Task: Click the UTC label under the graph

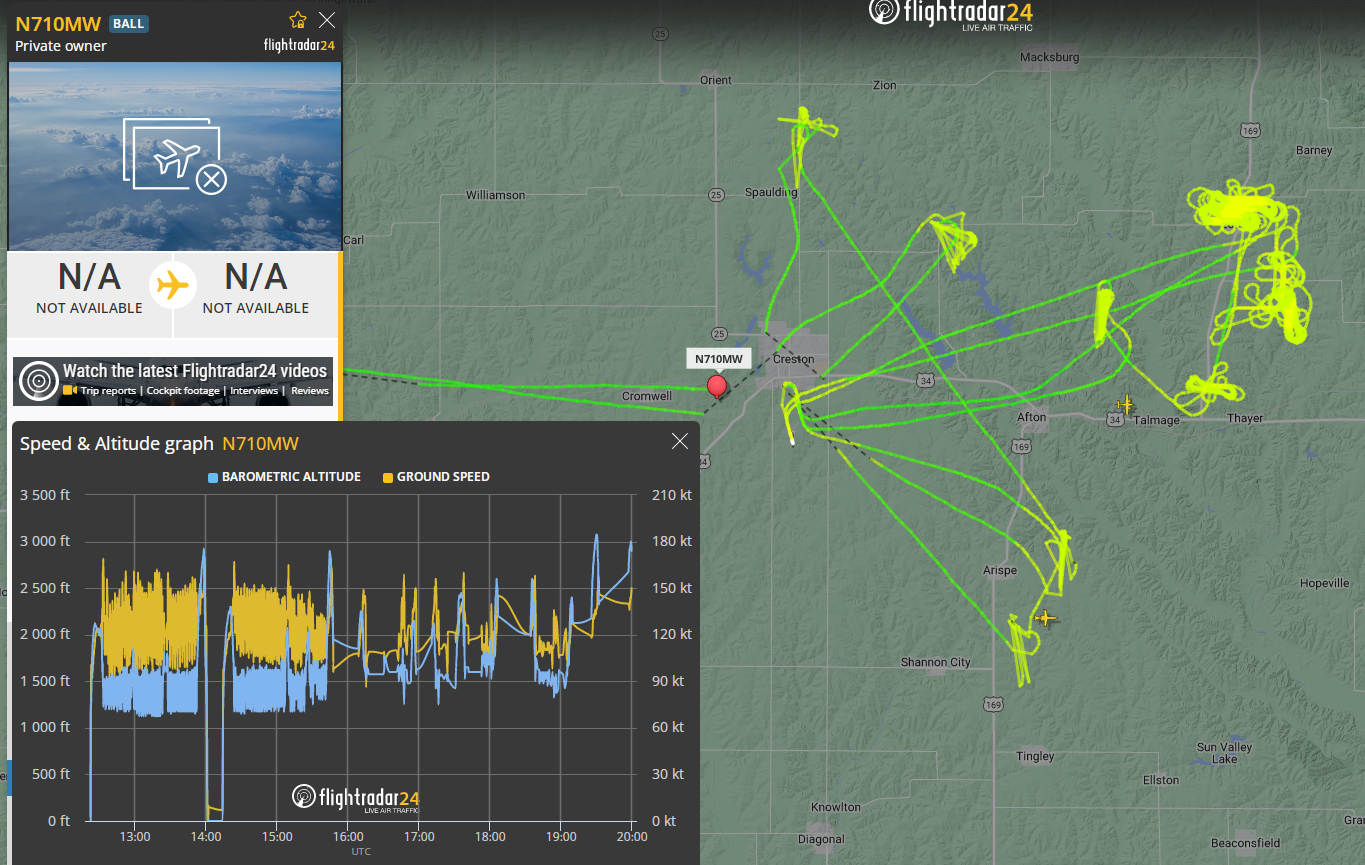Action: 360,852
